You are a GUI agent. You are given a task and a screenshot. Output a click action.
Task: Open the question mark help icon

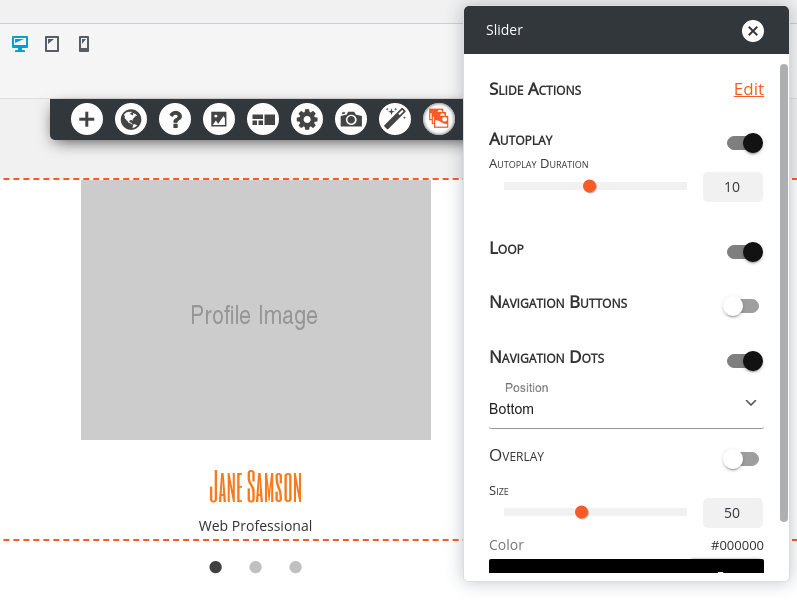pos(175,119)
